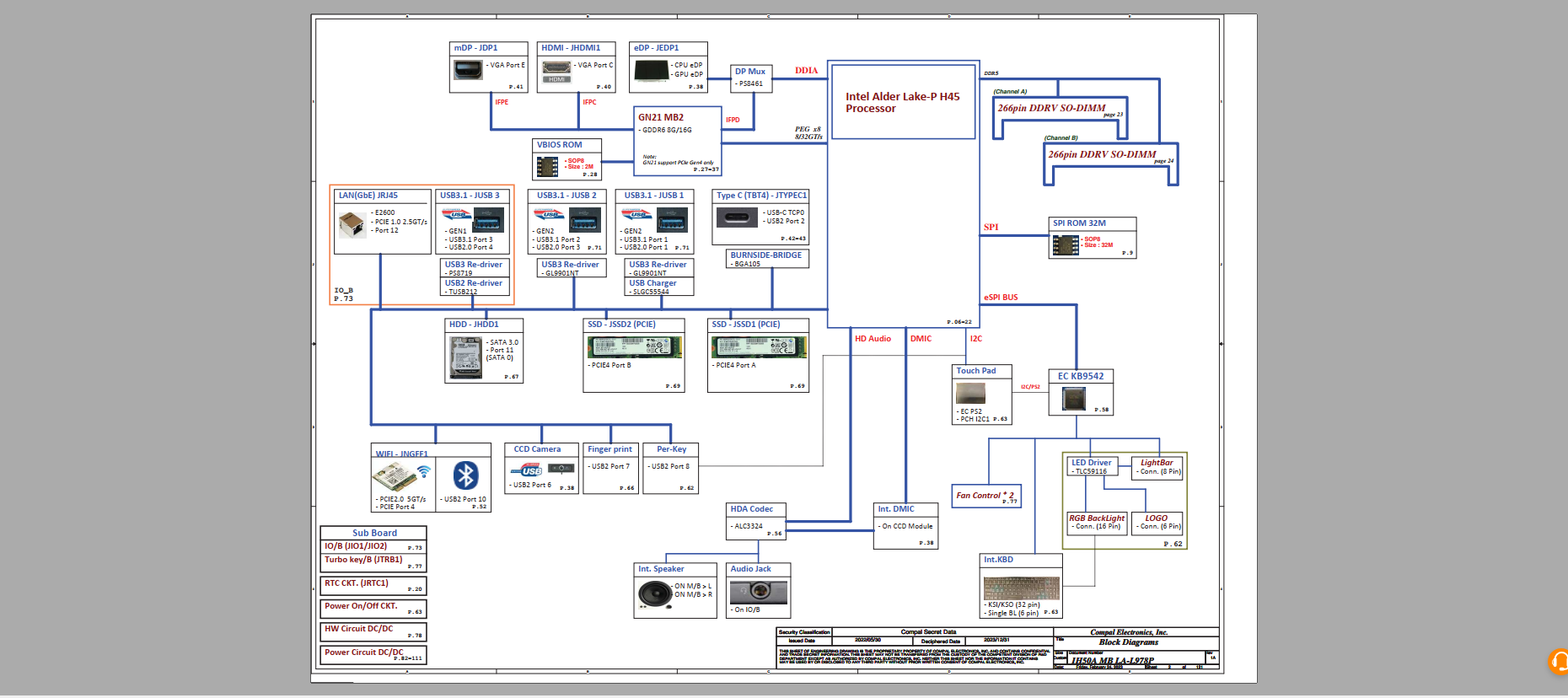Click the Type C port image
The image size is (1568, 698).
[737, 217]
